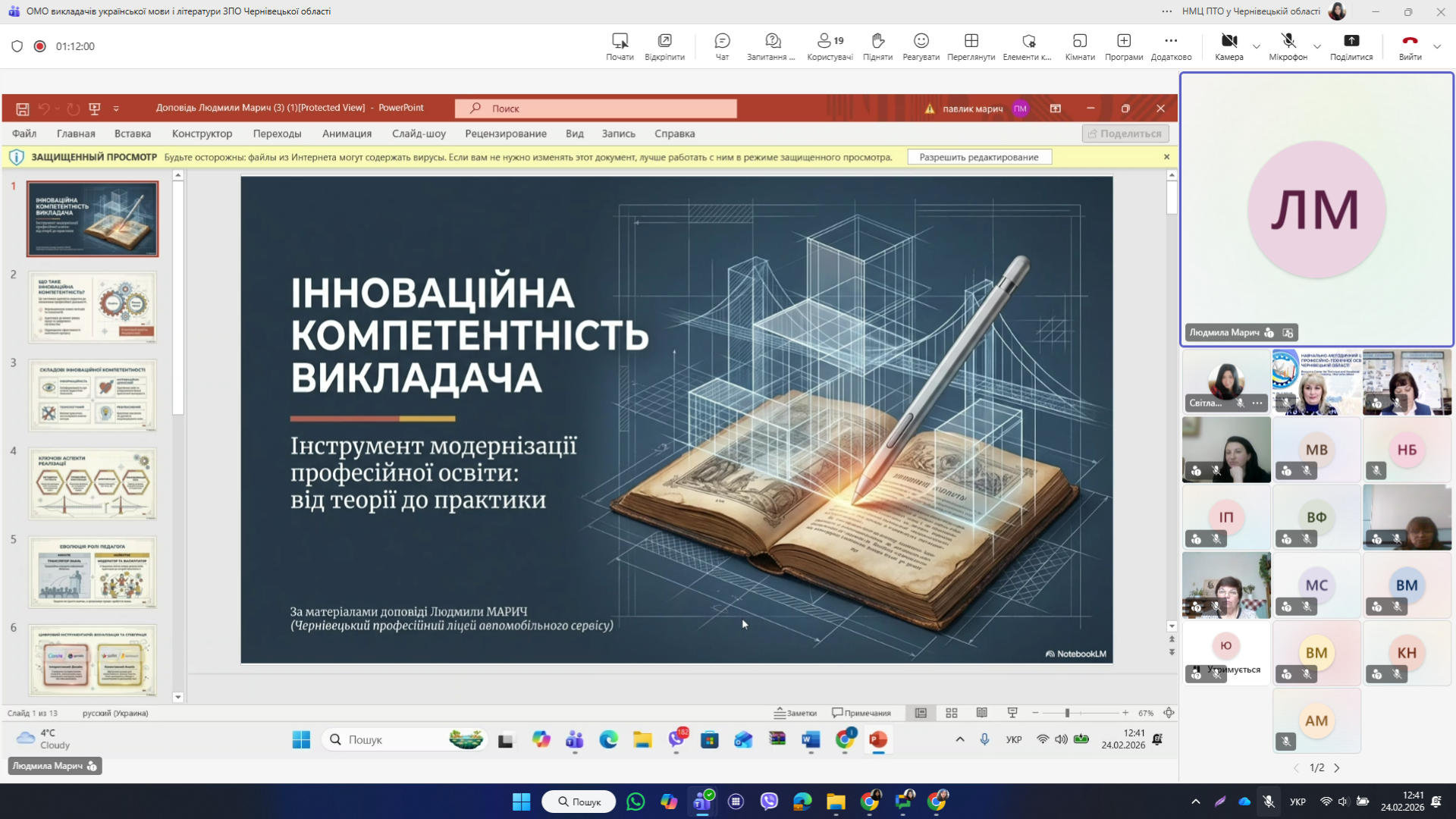Start the meeting via Почати
Image resolution: width=1456 pixels, height=819 pixels.
[620, 45]
